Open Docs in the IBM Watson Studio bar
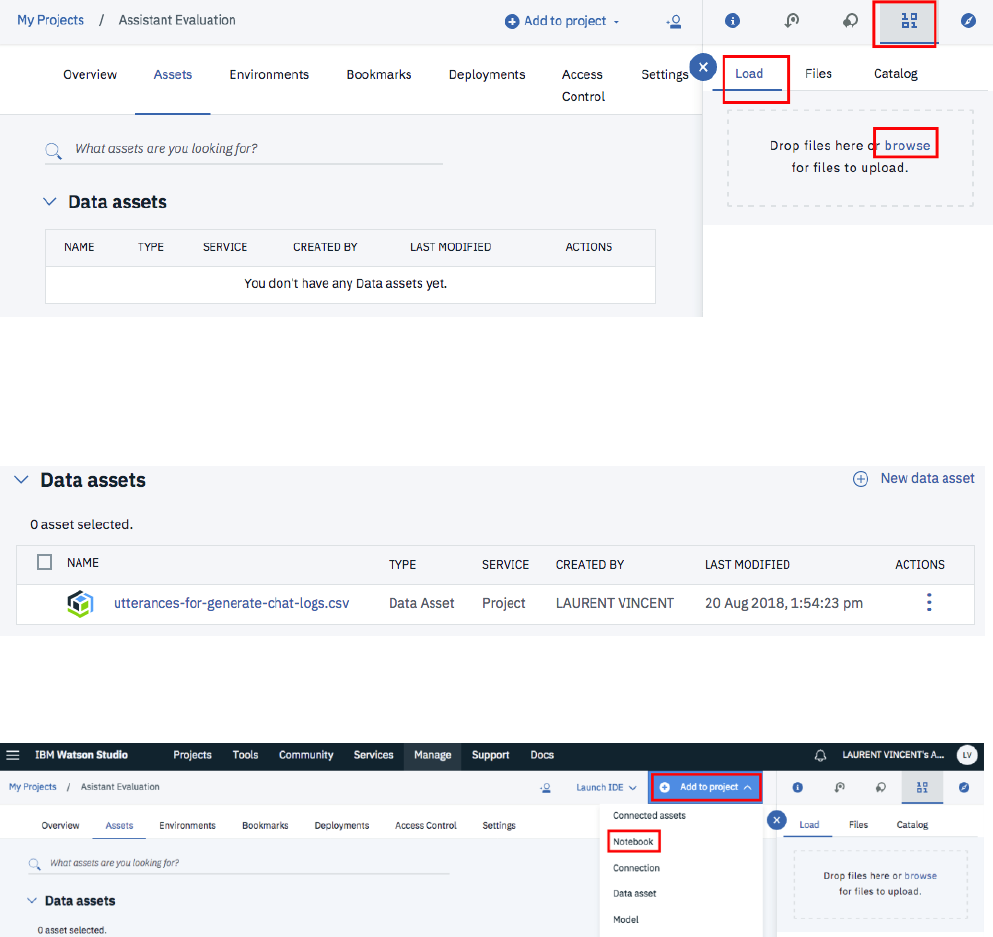The image size is (993, 937). [542, 755]
